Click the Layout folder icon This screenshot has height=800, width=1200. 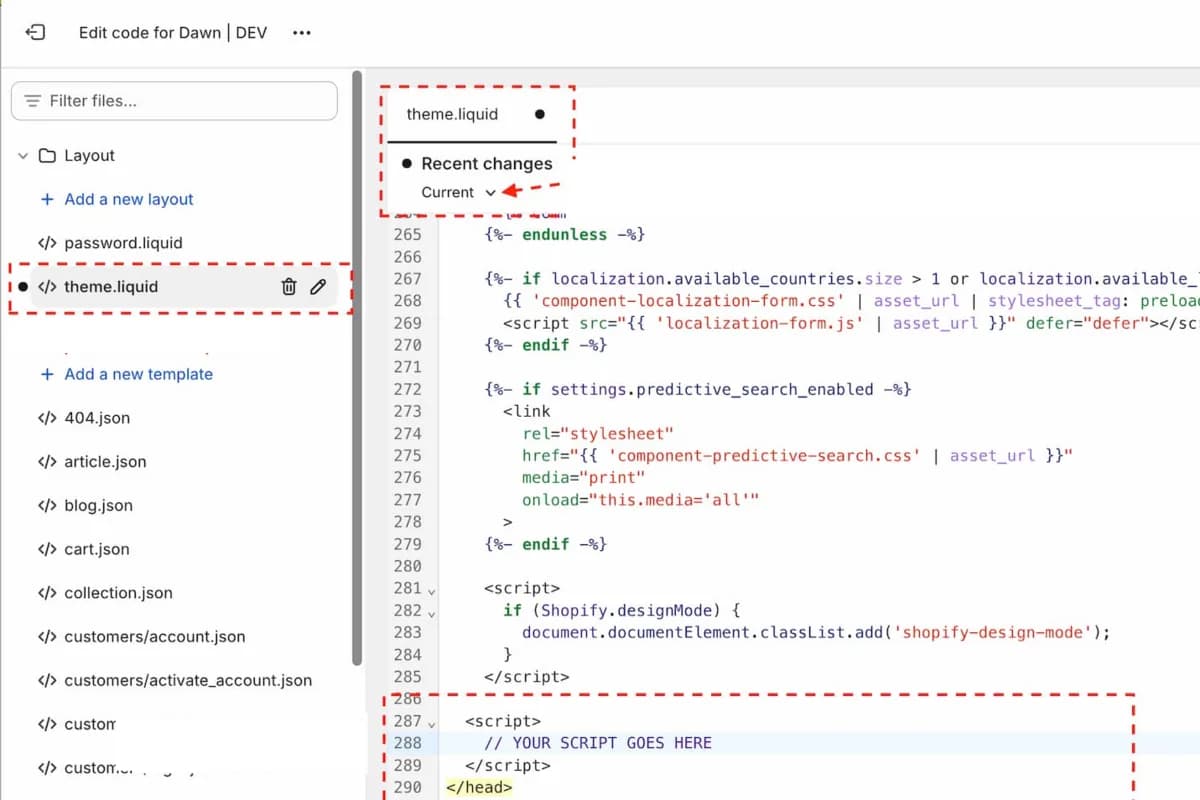(x=47, y=156)
